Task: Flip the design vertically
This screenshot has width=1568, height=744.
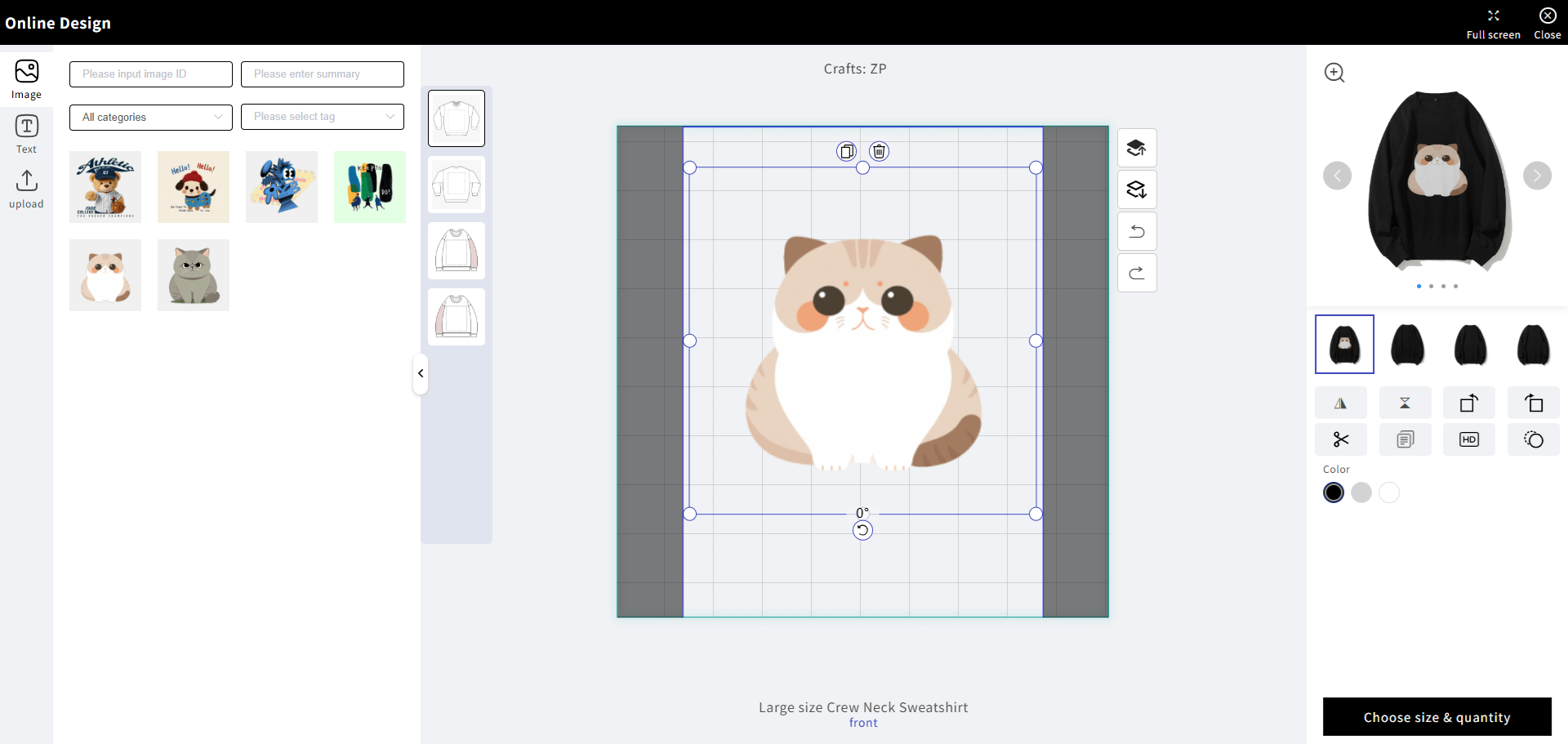Action: click(x=1405, y=403)
